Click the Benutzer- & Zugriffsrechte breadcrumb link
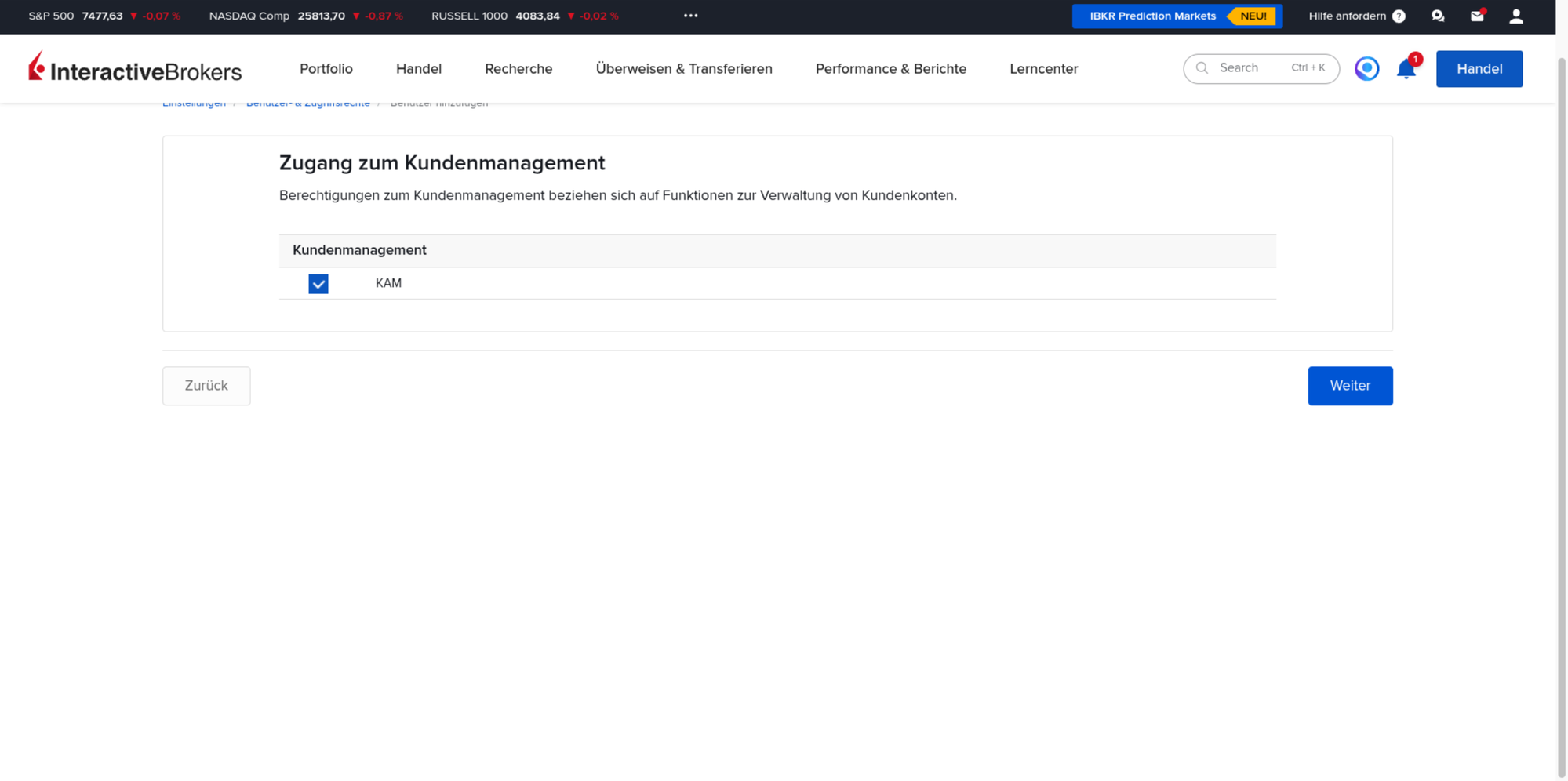 pyautogui.click(x=307, y=104)
